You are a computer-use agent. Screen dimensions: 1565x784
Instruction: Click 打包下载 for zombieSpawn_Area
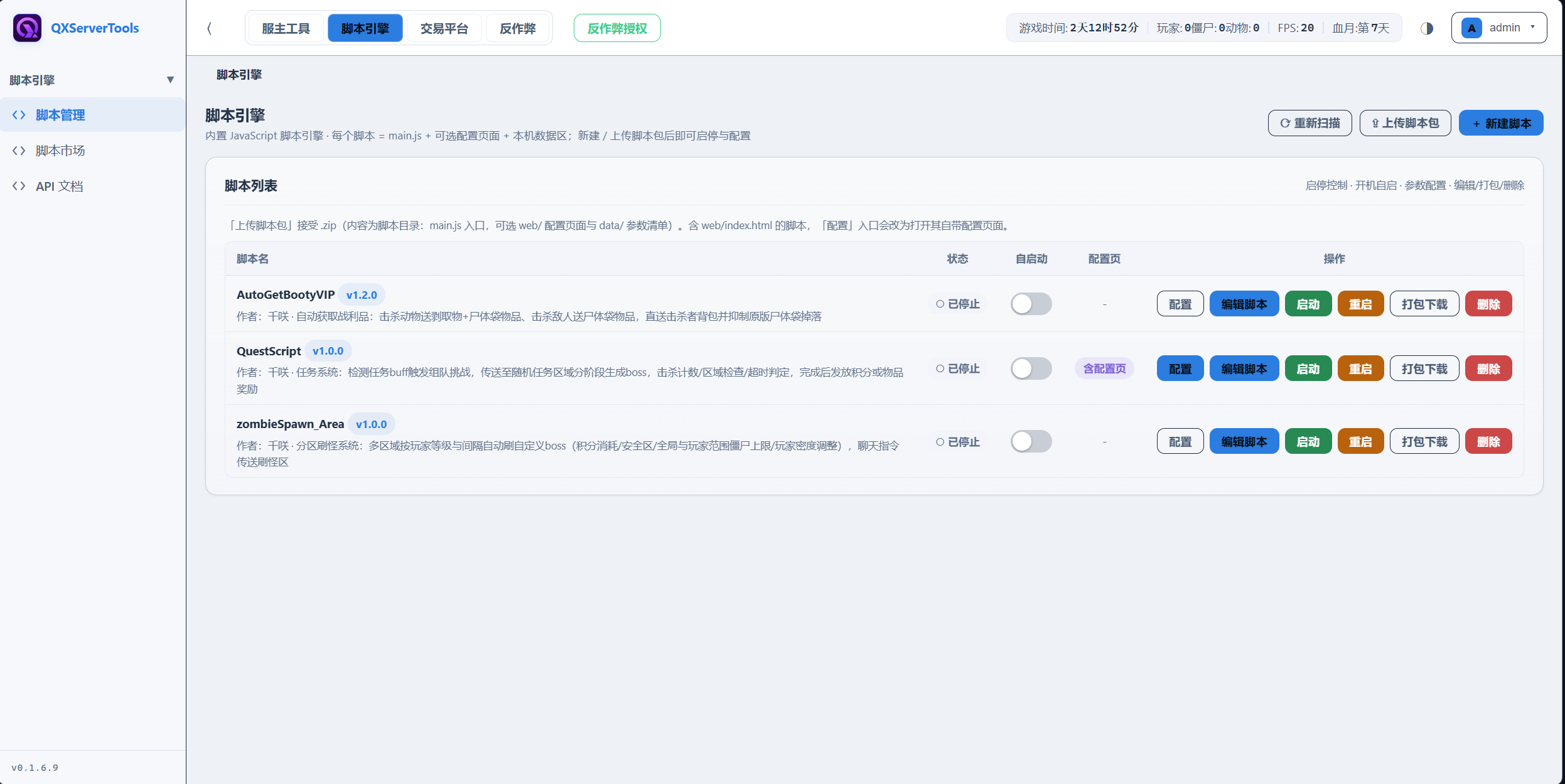pyautogui.click(x=1424, y=441)
